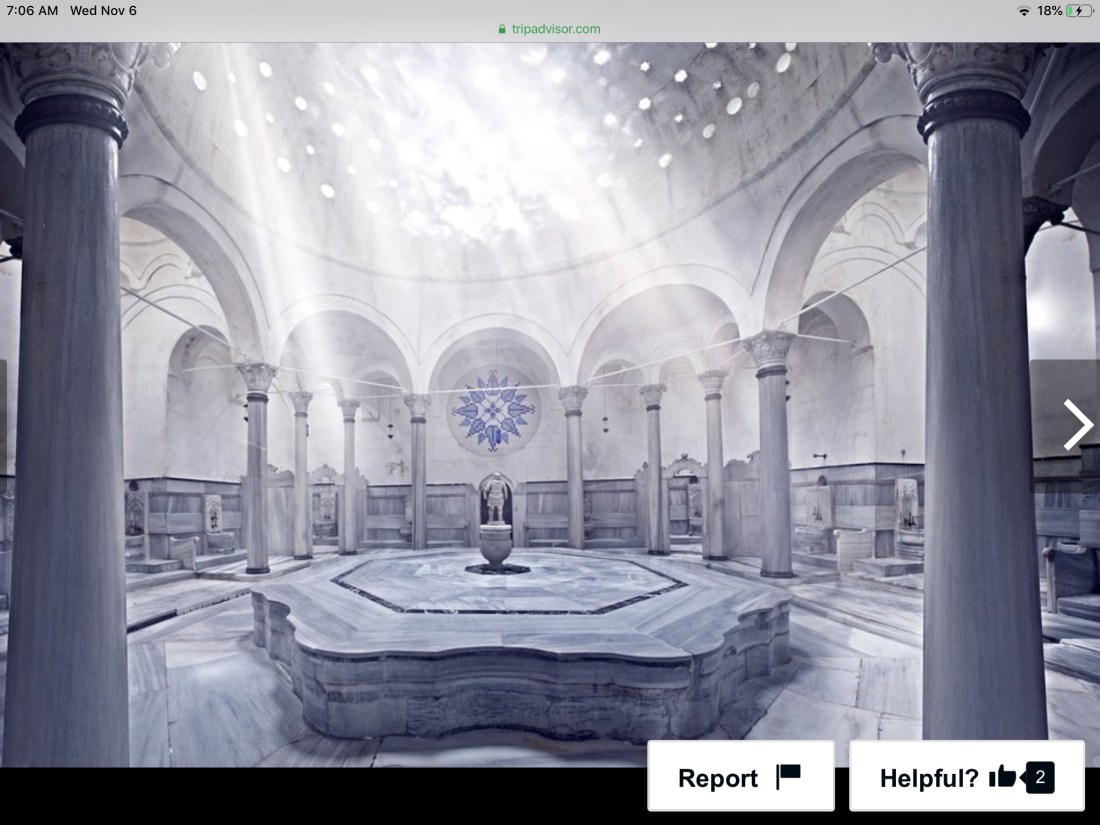Screen dimensions: 1100x825
Task: Tap the Wed Nov 6 date in the status bar
Action: (x=103, y=11)
